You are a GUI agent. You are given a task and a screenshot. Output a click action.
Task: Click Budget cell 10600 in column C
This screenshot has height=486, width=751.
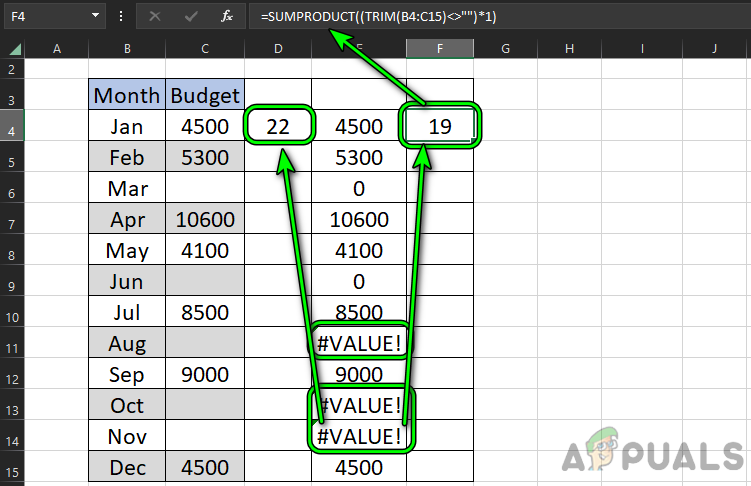(205, 219)
